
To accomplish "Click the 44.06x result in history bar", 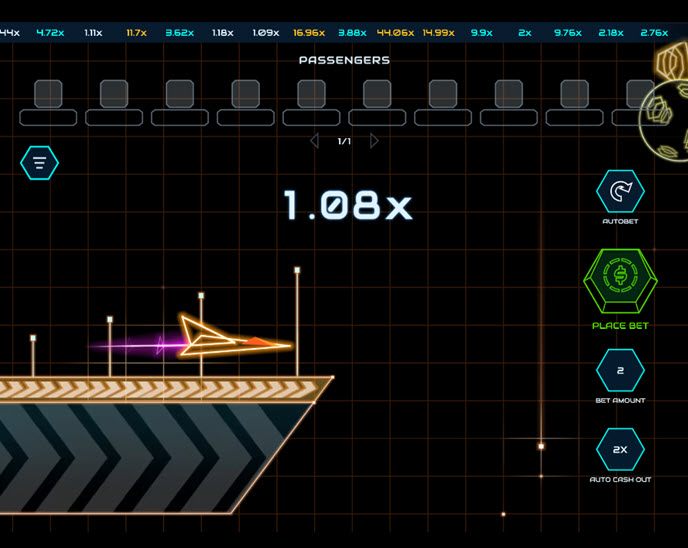I will [395, 33].
